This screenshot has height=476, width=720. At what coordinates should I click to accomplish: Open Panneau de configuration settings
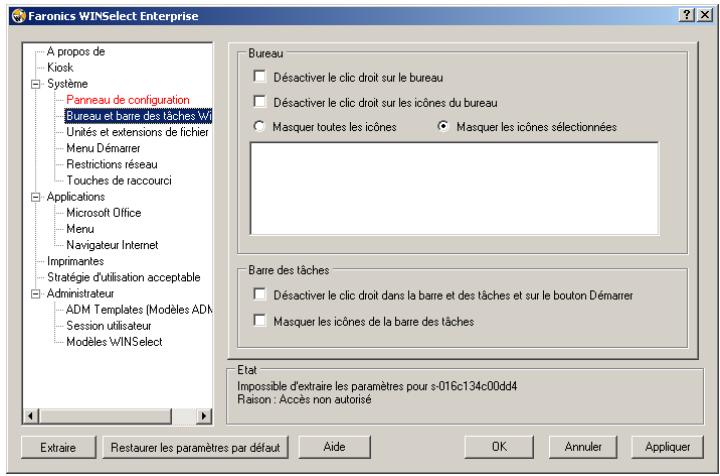click(128, 100)
